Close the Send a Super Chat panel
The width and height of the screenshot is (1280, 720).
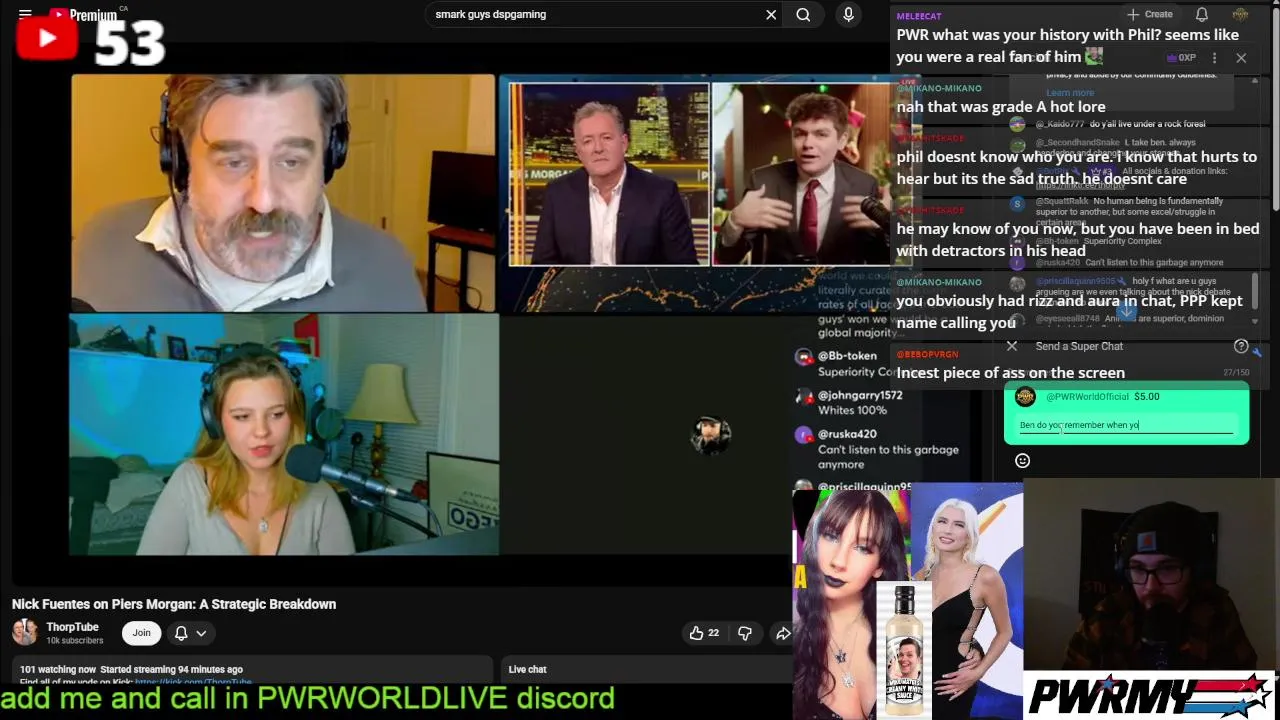pos(1012,346)
